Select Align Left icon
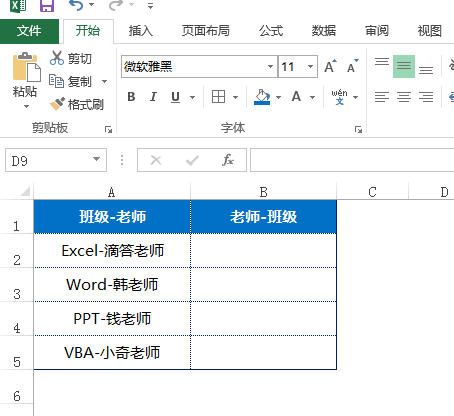 382,97
